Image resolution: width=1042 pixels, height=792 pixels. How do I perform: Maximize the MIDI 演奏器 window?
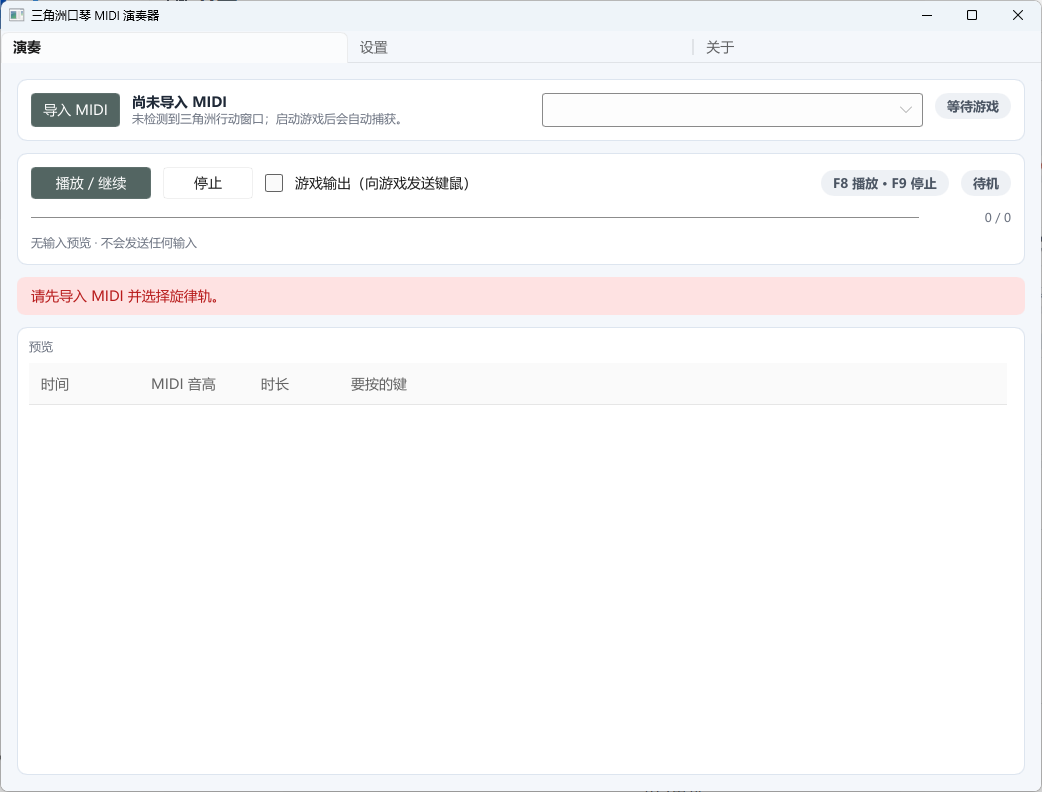click(x=972, y=15)
